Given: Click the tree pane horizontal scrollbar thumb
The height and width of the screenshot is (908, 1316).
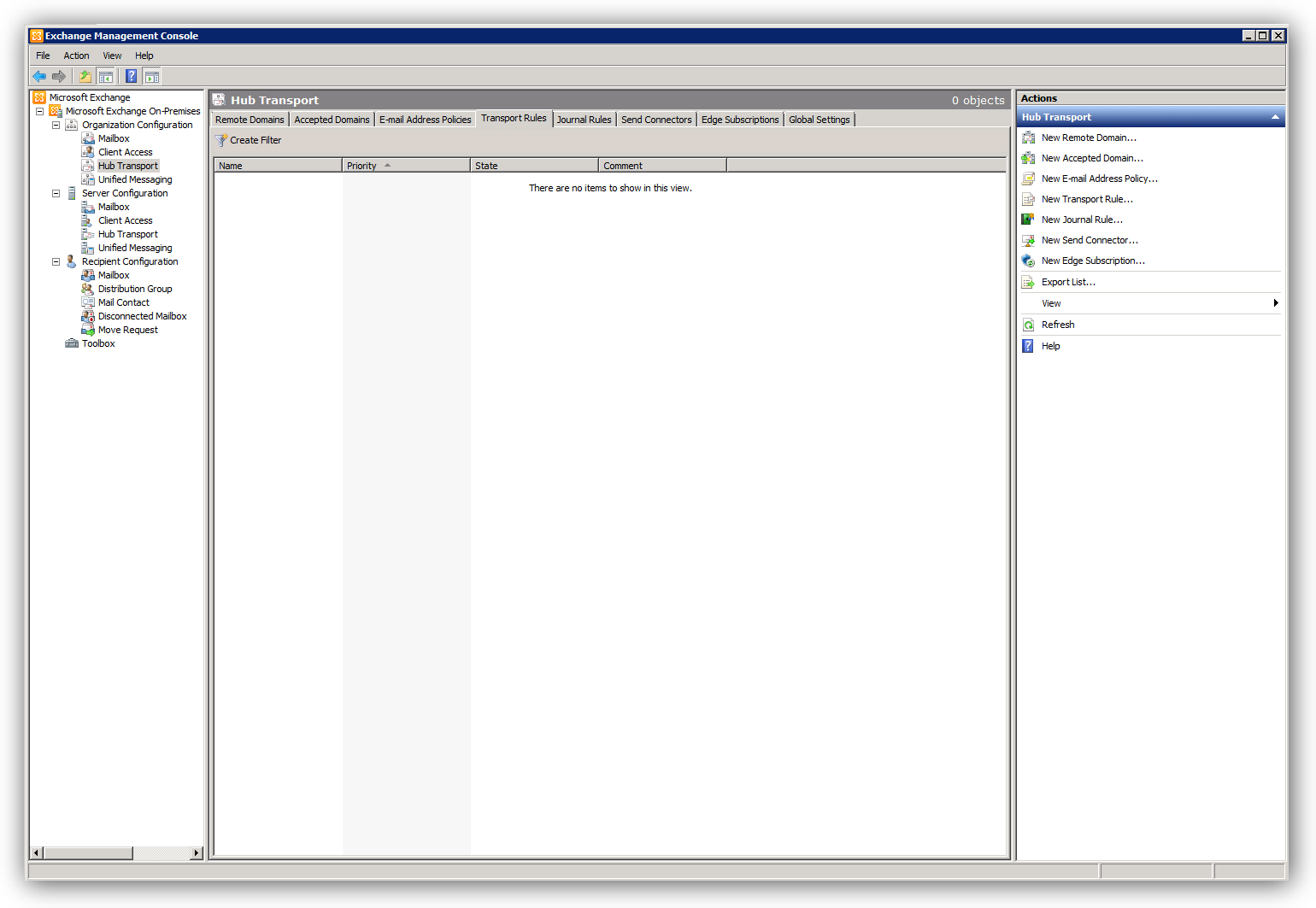Looking at the screenshot, I should [x=88, y=852].
